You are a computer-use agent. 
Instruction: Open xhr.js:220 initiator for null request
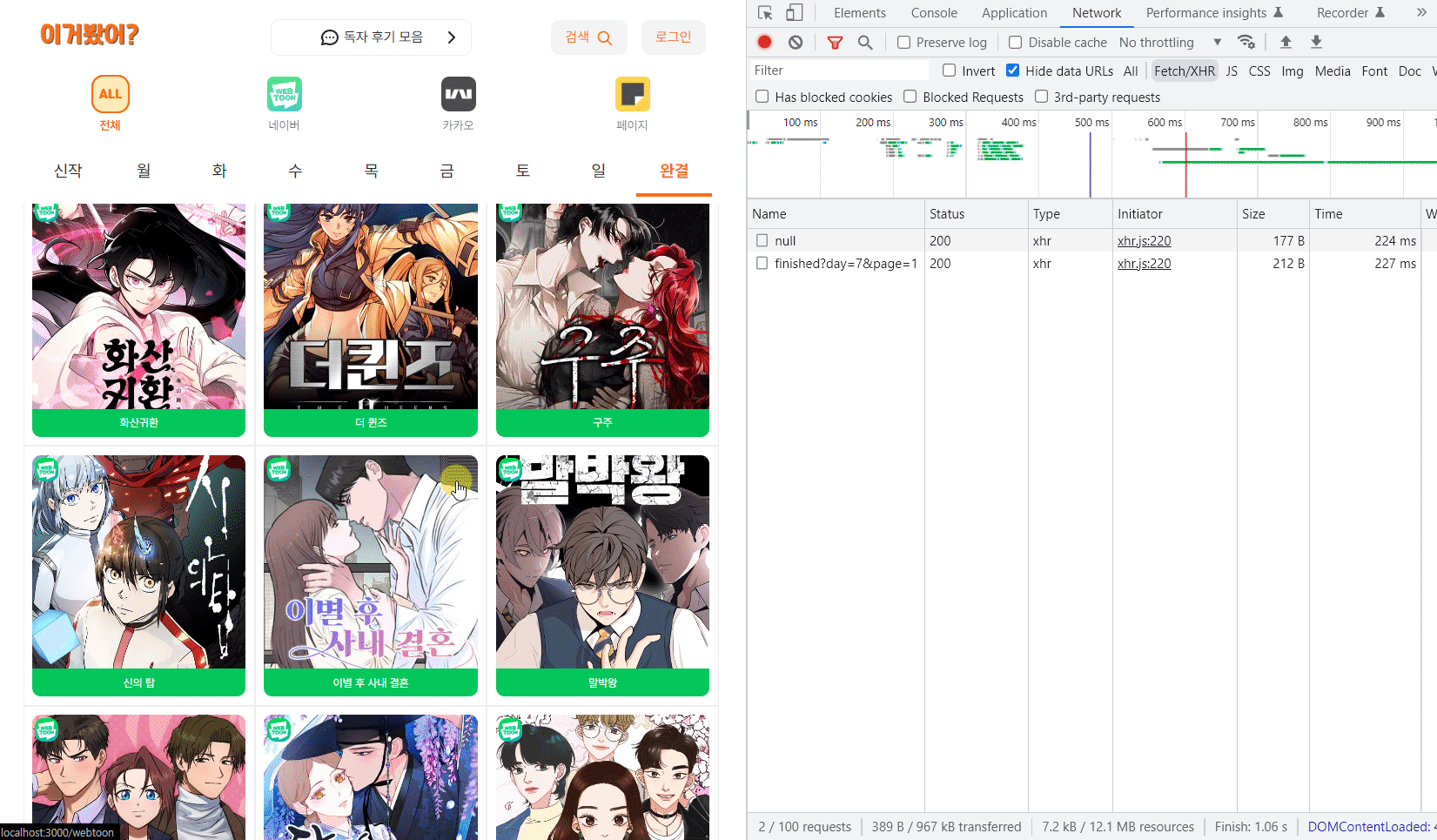(1144, 241)
